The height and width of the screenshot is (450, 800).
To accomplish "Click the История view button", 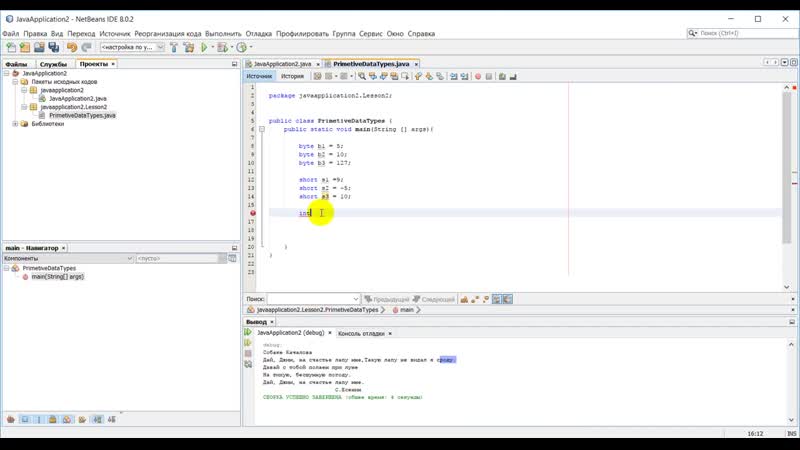I will pyautogui.click(x=292, y=77).
